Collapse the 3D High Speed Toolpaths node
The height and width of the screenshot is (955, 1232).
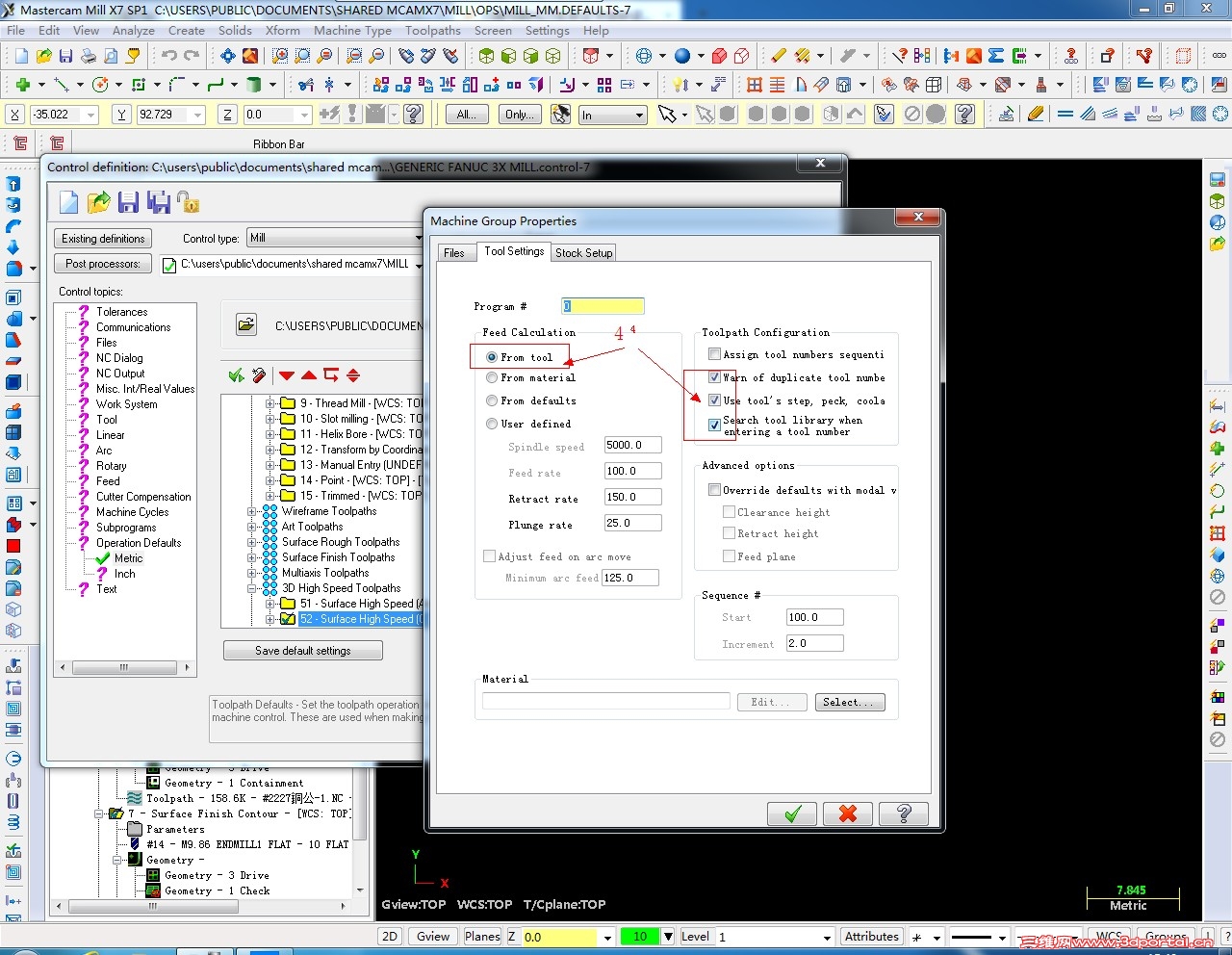(x=252, y=588)
